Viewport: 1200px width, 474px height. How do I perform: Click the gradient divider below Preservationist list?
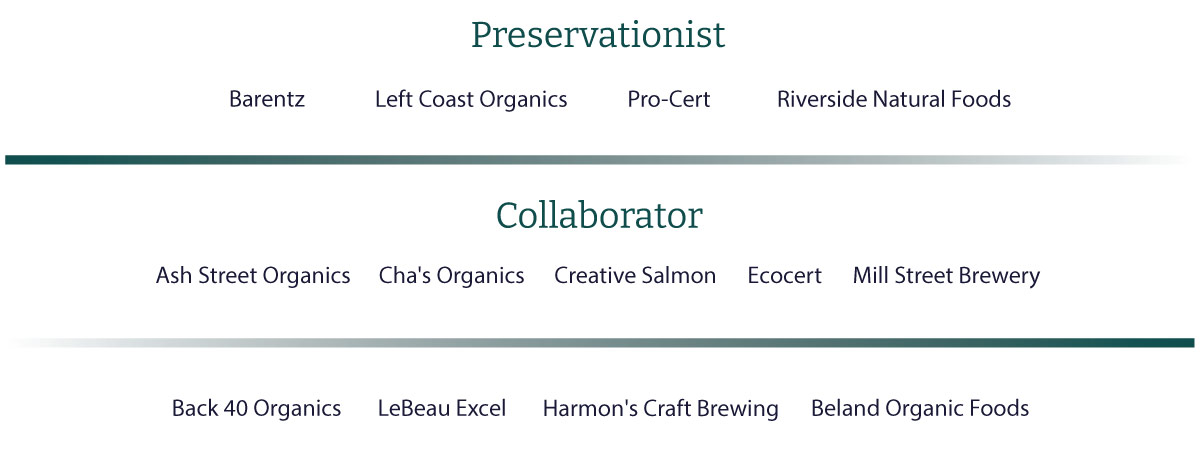pyautogui.click(x=600, y=159)
